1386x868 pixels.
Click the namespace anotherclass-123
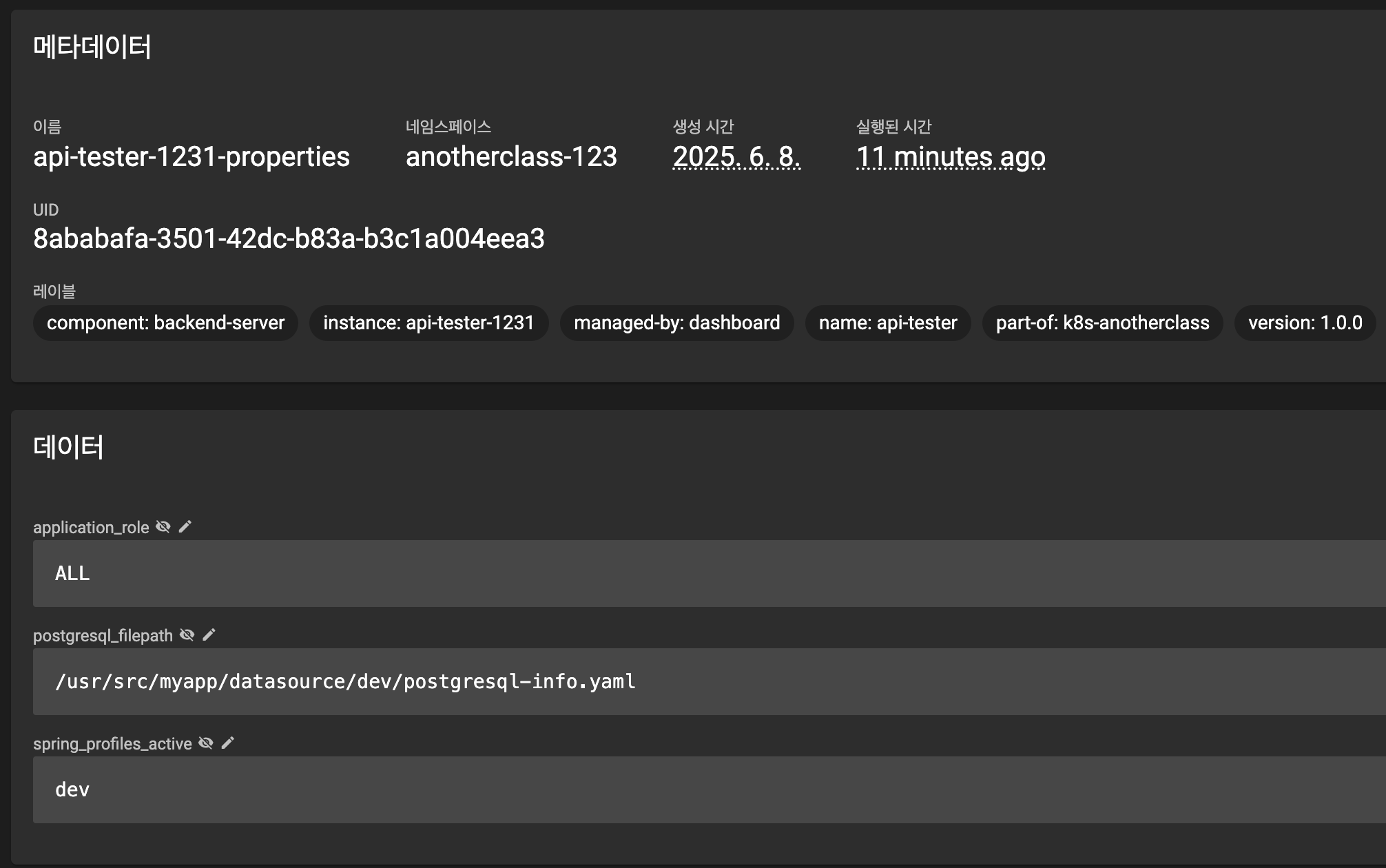click(511, 157)
